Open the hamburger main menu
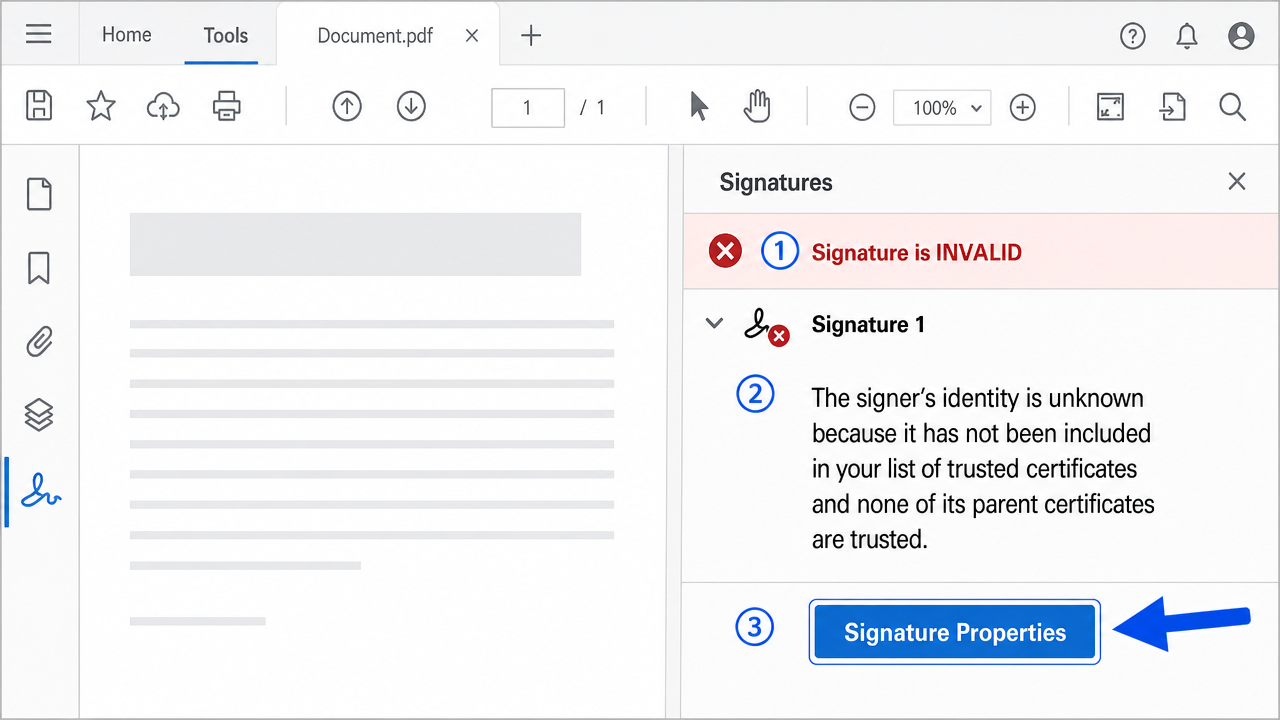 pyautogui.click(x=39, y=35)
